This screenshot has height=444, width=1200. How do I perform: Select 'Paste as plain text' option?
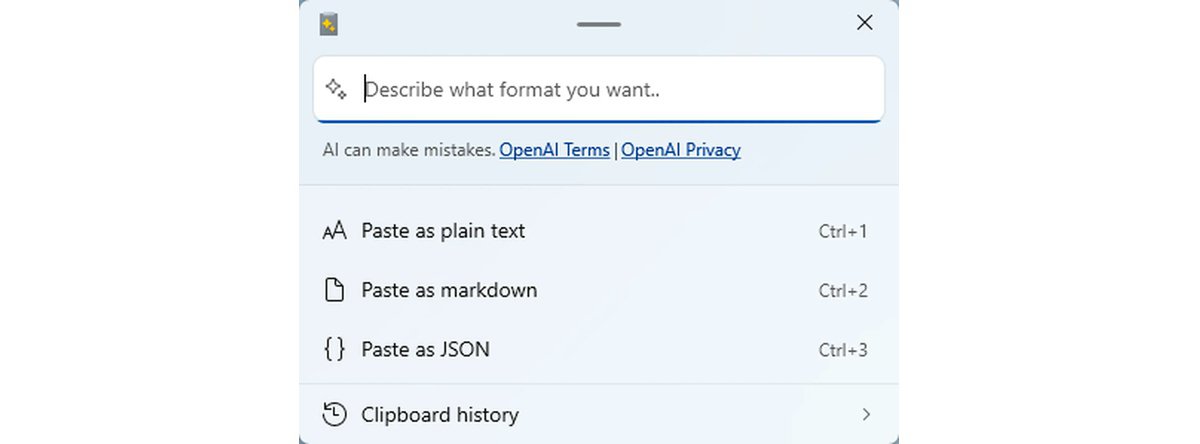pos(443,231)
